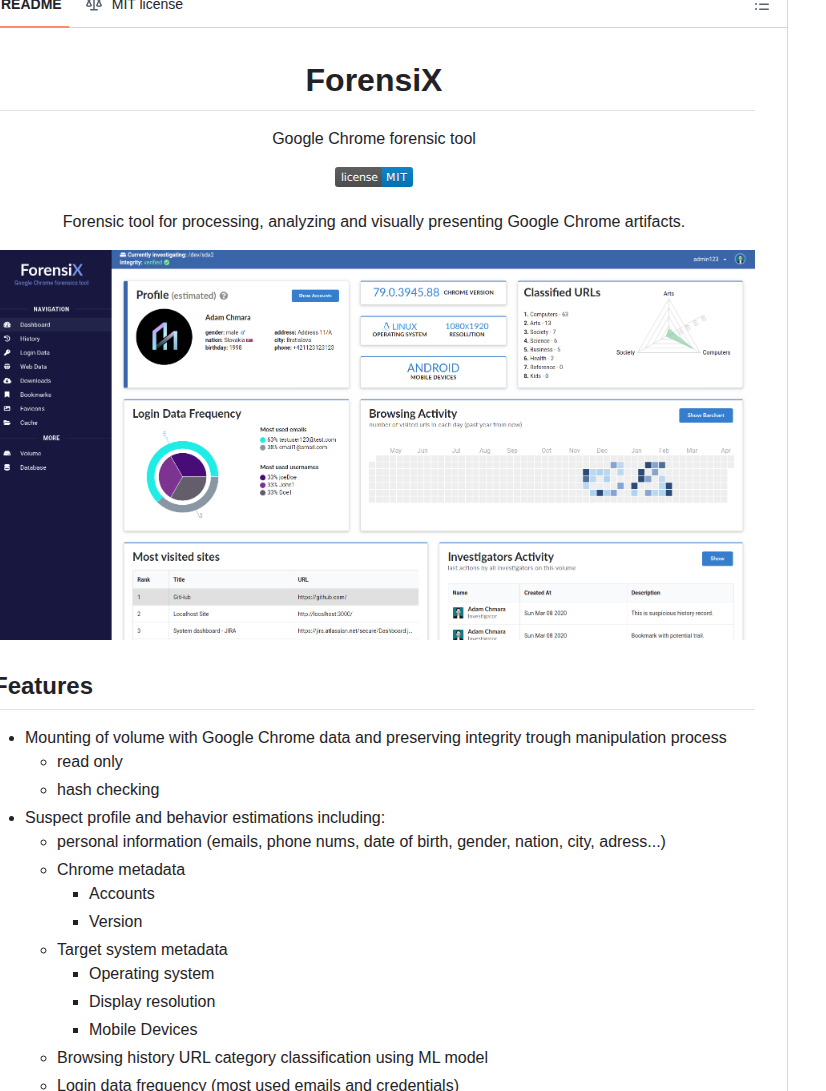826x1091 pixels.
Task: Click the ForensiX logo in screenshot sidebar
Action: pos(51,270)
